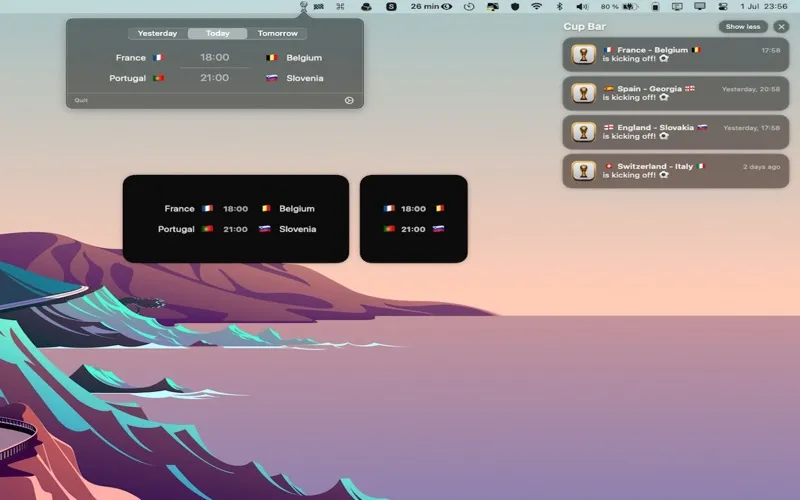800x500 pixels.
Task: Click Belgium in the wide desktop widget
Action: pos(297,209)
